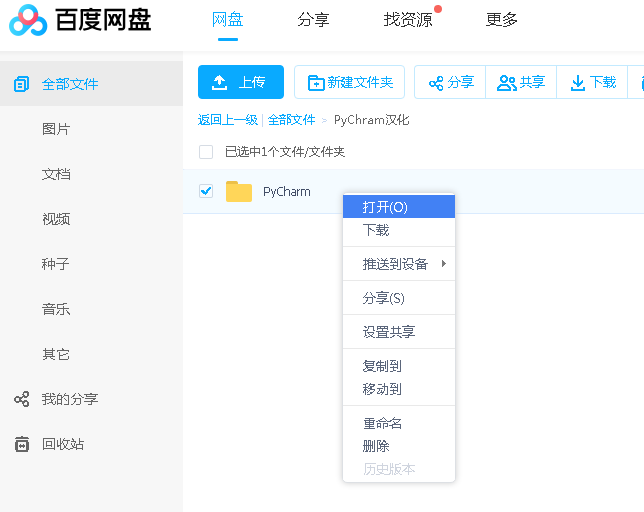Click the 分享 toolbar button
This screenshot has width=644, height=512.
450,82
